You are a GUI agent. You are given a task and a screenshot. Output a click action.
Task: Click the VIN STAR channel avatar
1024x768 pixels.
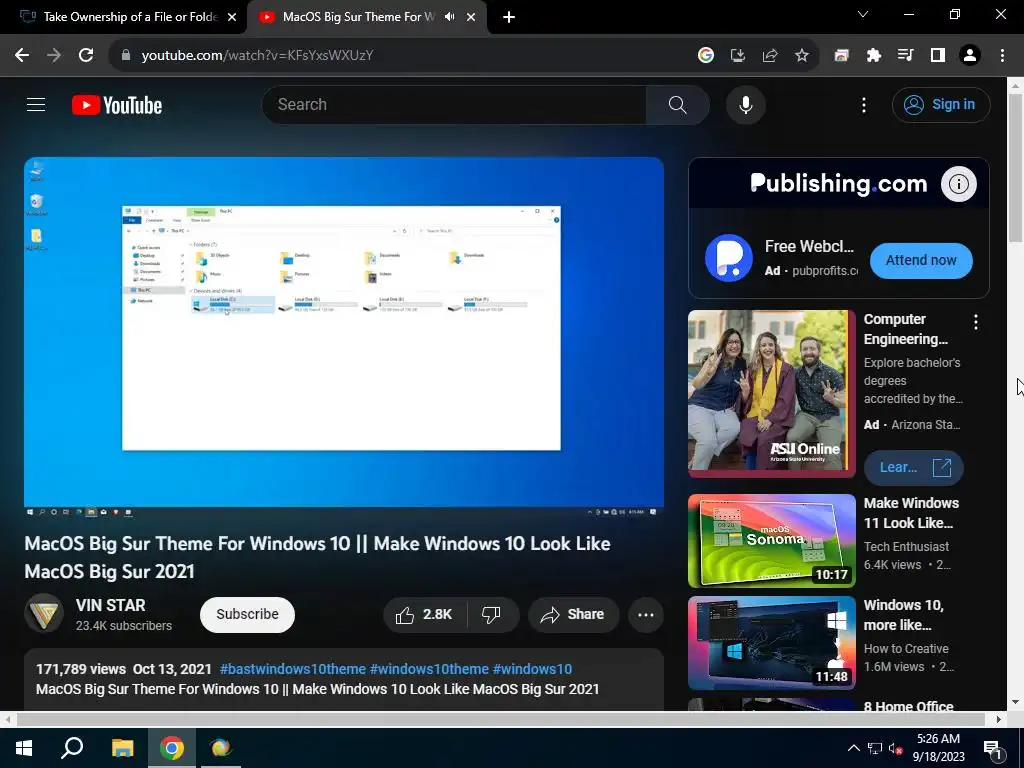[x=44, y=613]
